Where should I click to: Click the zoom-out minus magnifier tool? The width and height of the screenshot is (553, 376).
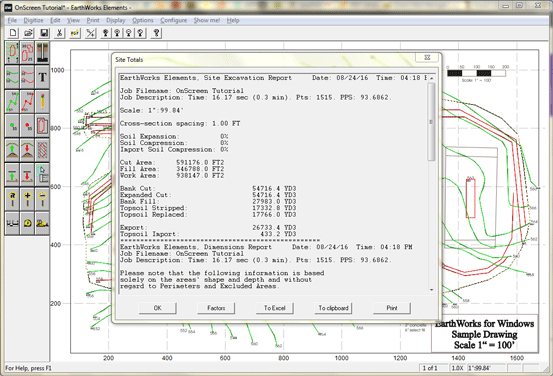coord(42,199)
